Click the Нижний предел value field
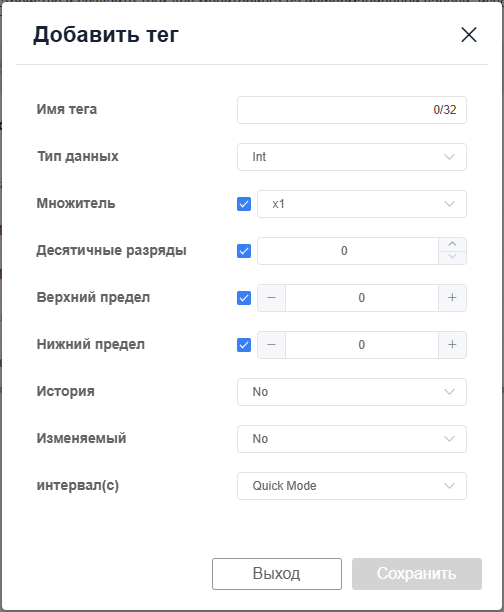This screenshot has height=612, width=504. tap(362, 345)
